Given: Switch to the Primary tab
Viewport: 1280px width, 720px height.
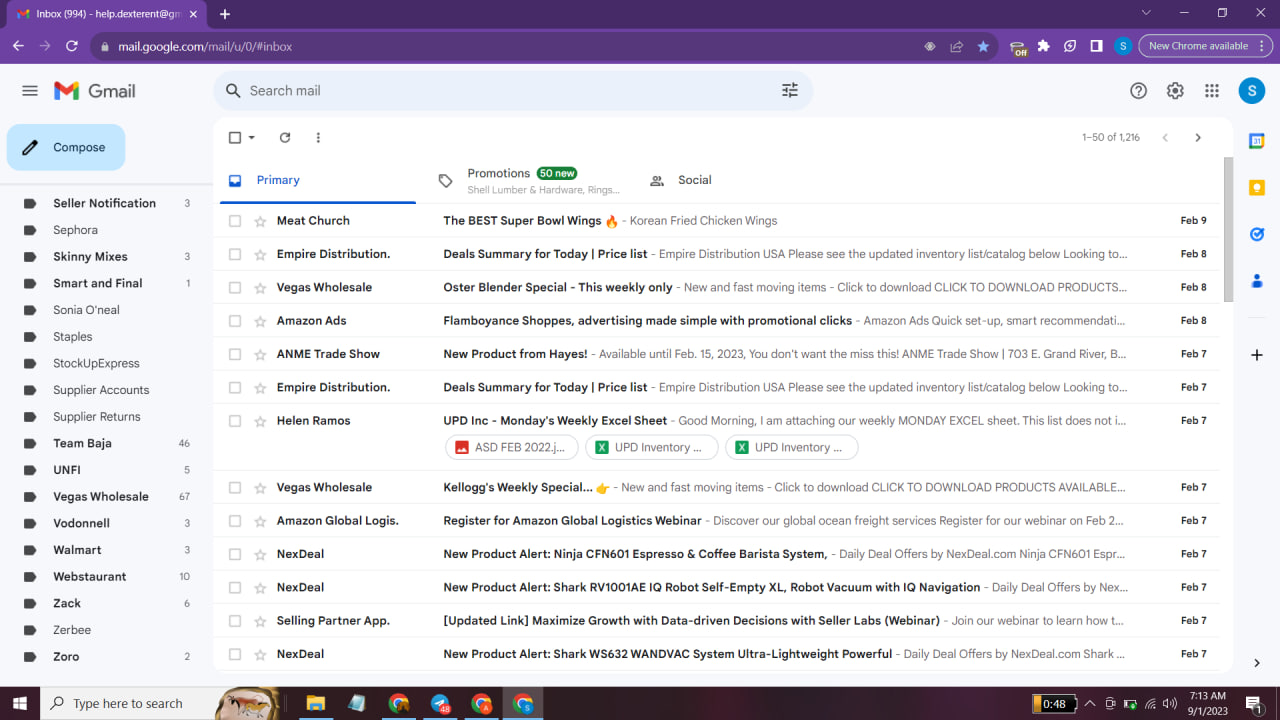Looking at the screenshot, I should coord(318,181).
